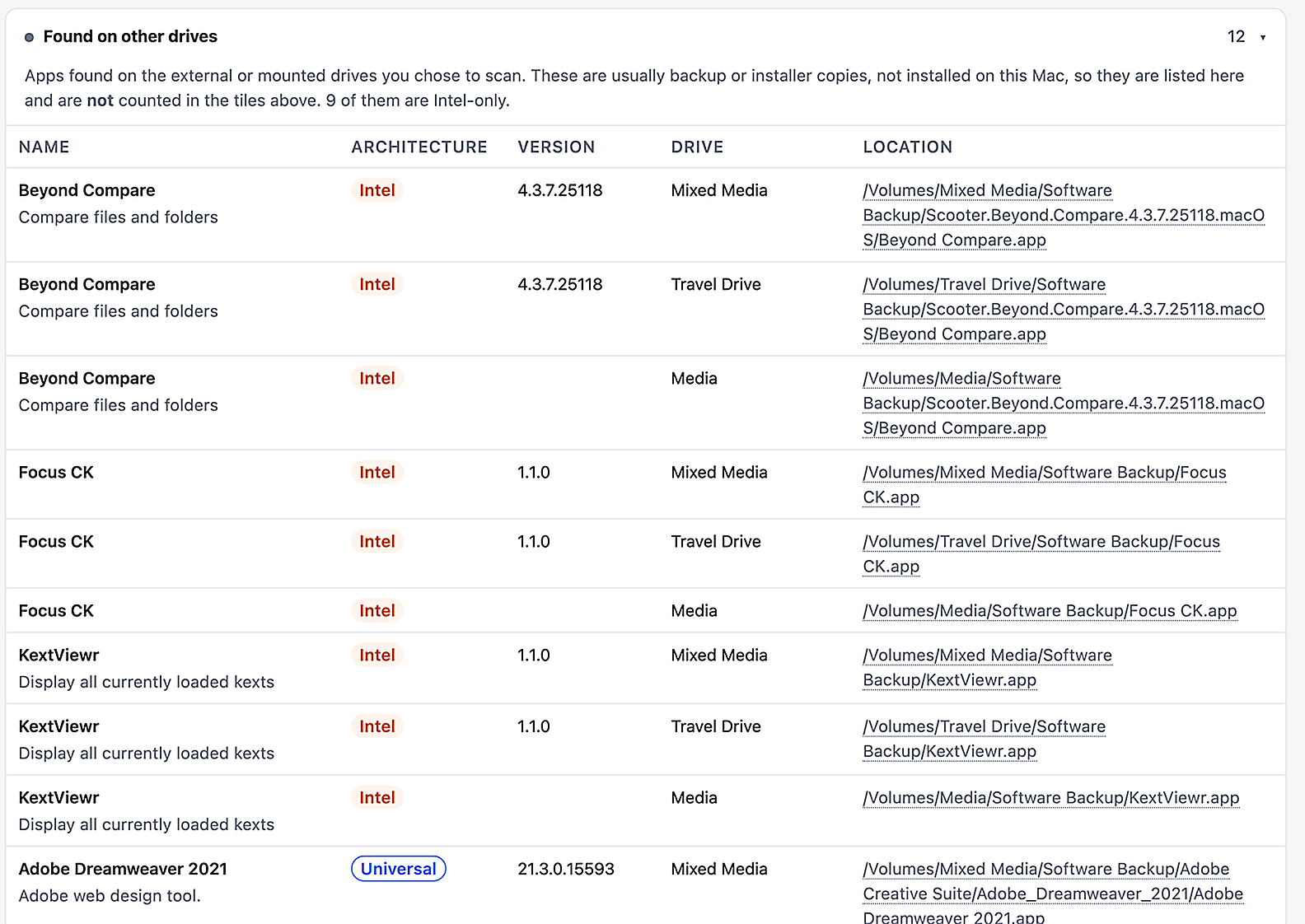Image resolution: width=1305 pixels, height=924 pixels.
Task: Click version 1.1.0 for KextViewr on Travel Drive
Action: (534, 726)
